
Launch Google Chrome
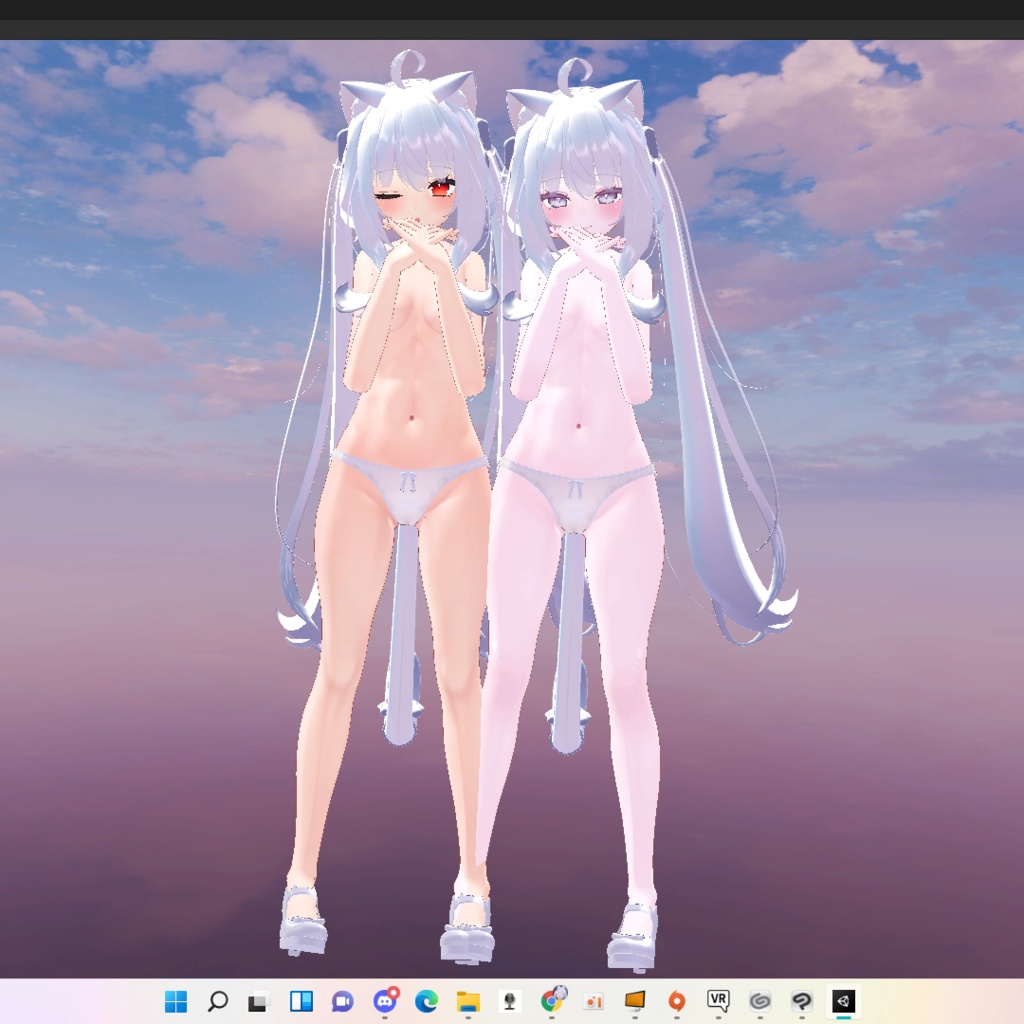coord(553,1001)
